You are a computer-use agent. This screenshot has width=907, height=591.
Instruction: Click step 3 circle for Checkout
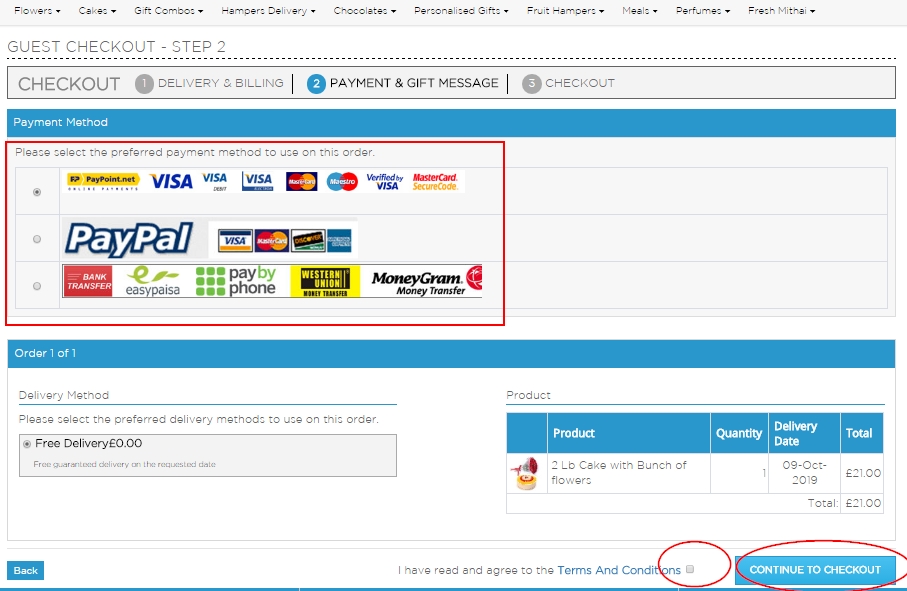531,84
